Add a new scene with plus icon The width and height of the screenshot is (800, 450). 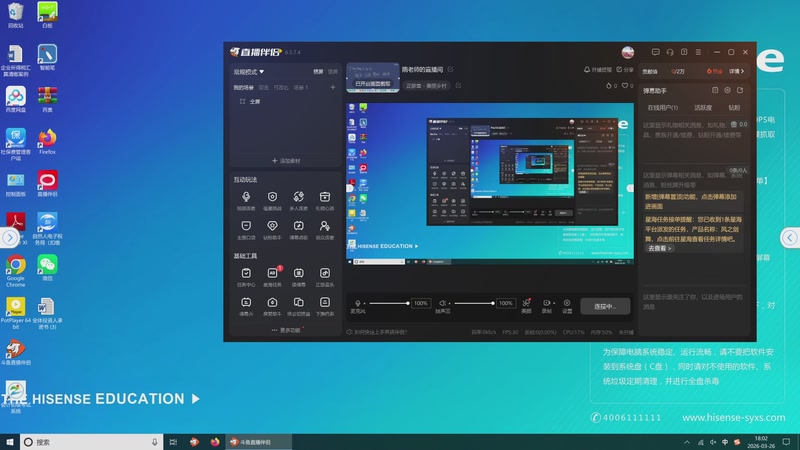333,87
